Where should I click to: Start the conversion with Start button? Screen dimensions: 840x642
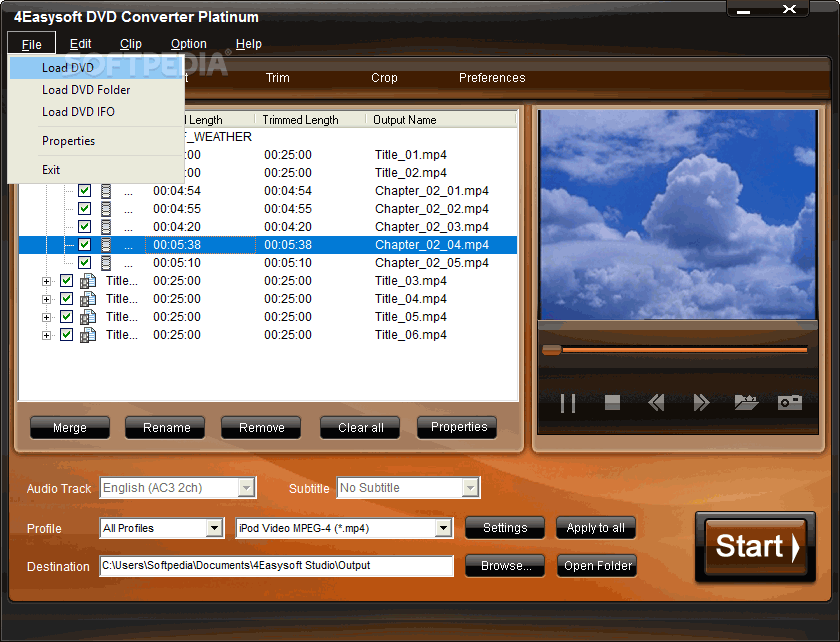[755, 547]
